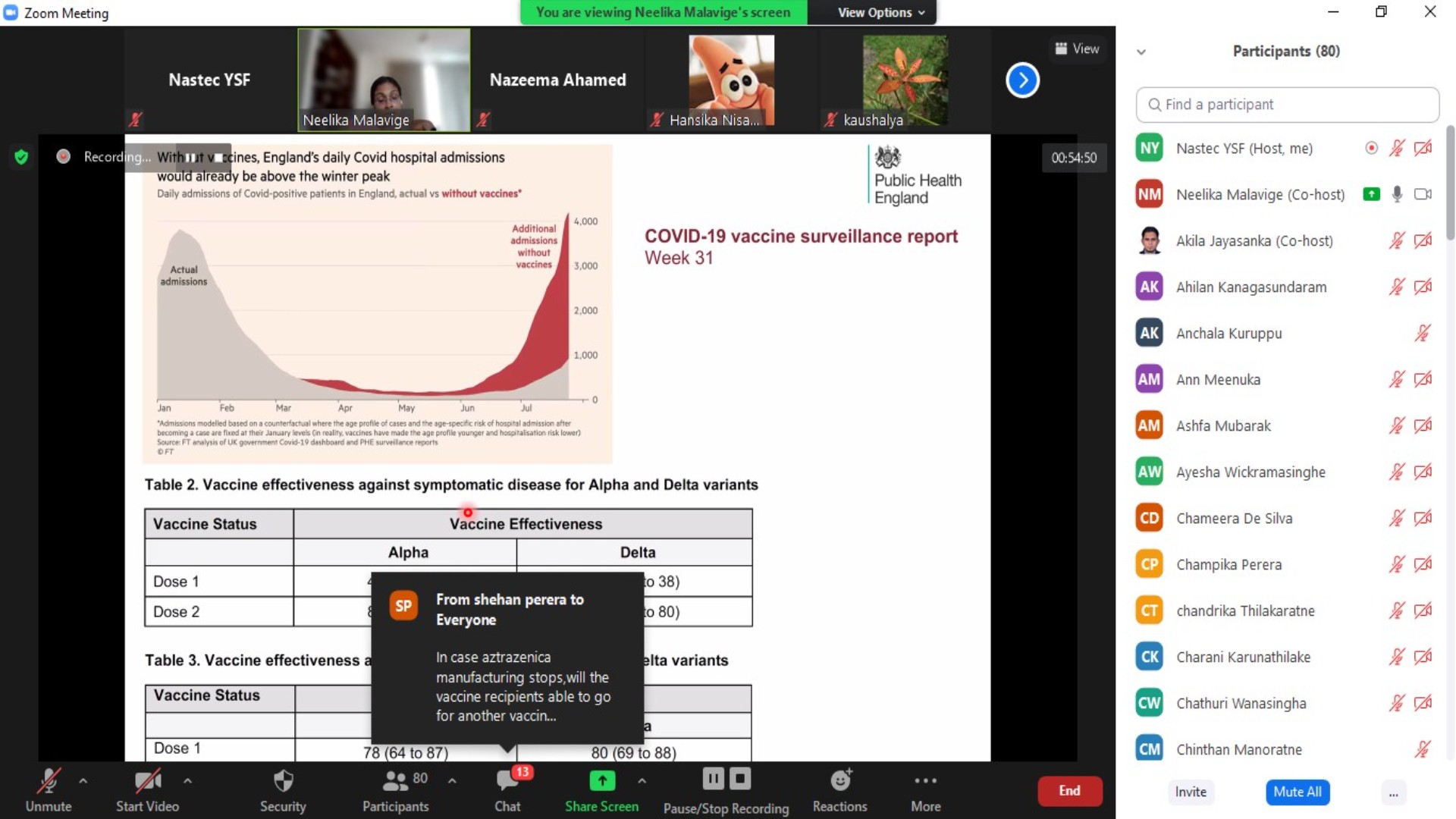Start Video from the bottom toolbar
1456x819 pixels.
147,790
